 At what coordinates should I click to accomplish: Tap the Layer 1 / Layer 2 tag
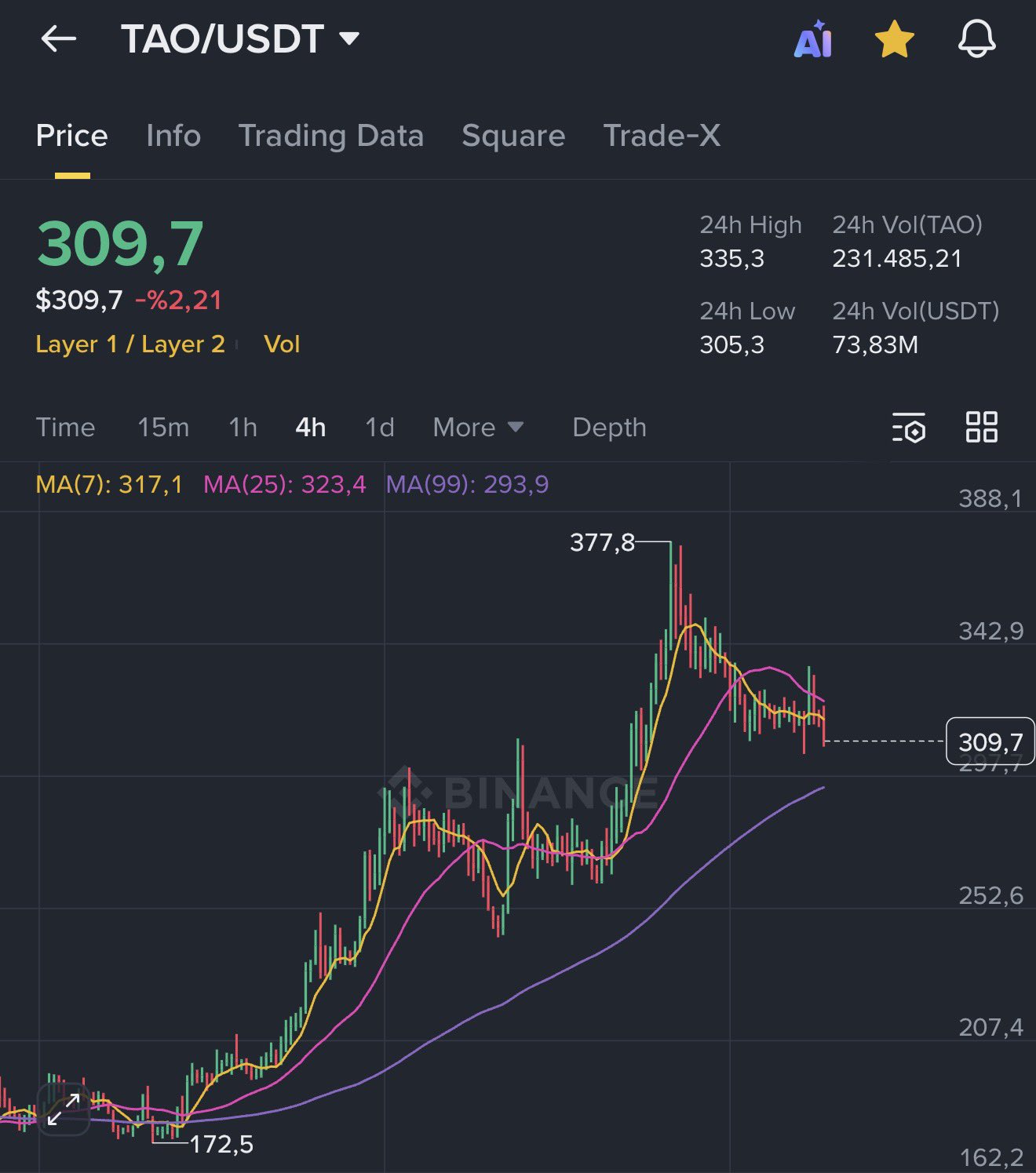[x=130, y=344]
